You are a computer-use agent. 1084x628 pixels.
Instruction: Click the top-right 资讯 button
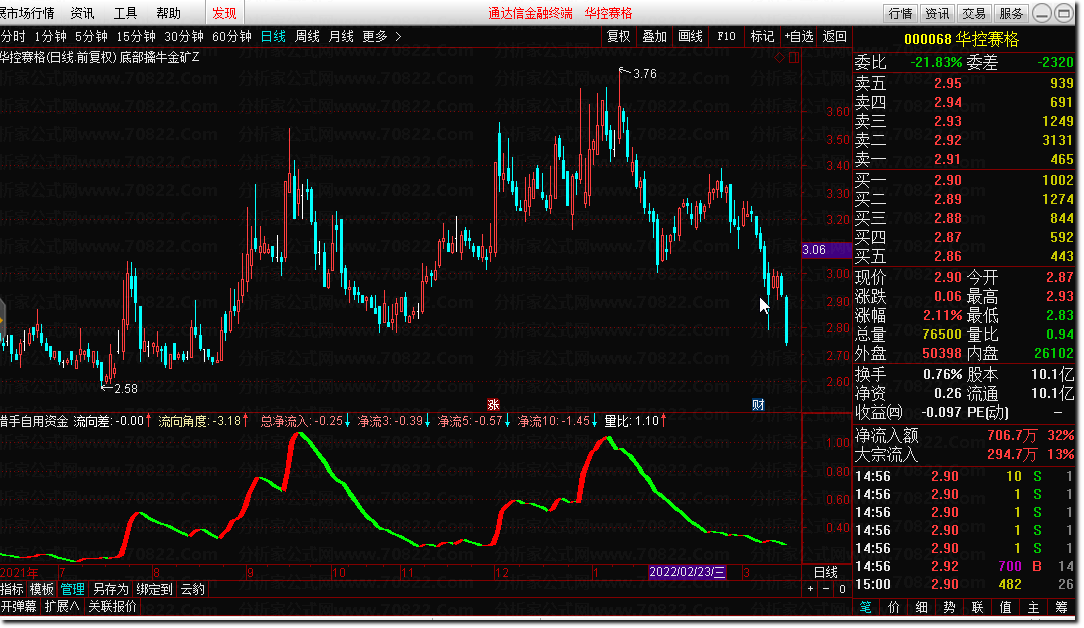[x=937, y=13]
